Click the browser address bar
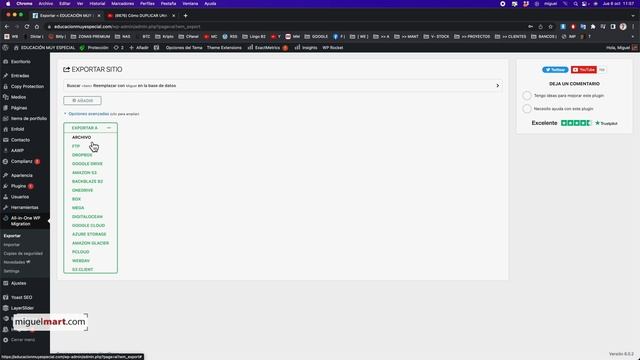This screenshot has height=360, width=640. pos(286,27)
